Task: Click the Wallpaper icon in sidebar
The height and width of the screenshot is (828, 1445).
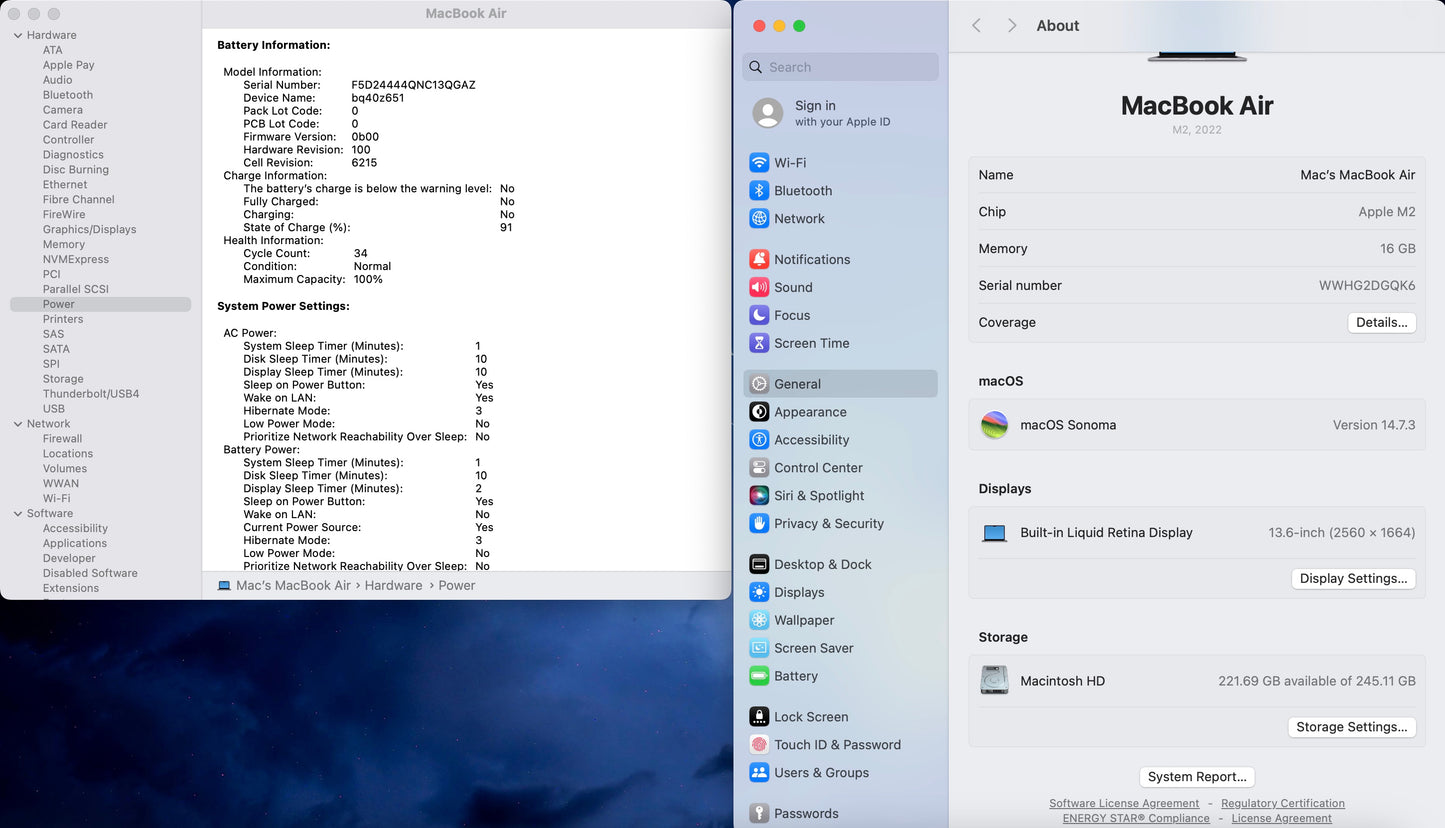Action: (x=759, y=621)
